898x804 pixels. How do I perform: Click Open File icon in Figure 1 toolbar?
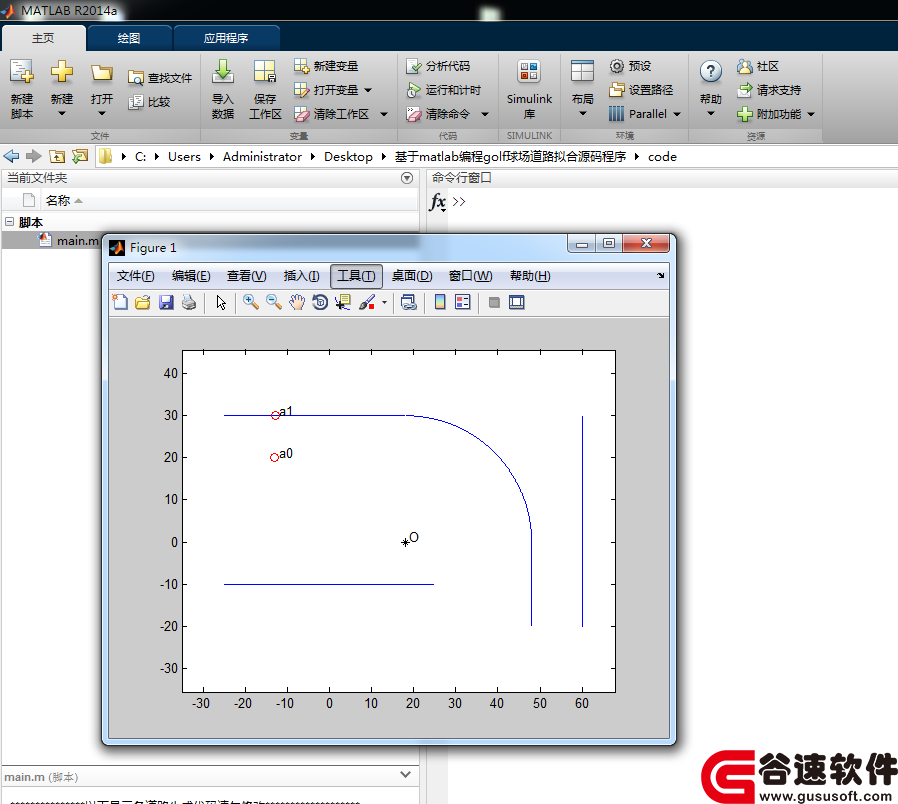(143, 302)
